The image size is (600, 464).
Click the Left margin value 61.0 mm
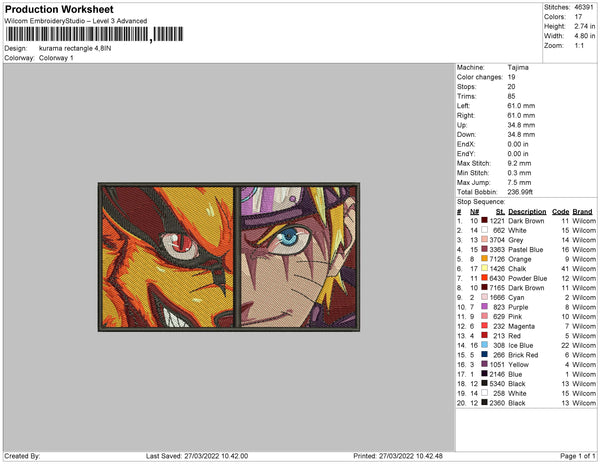tap(521, 106)
